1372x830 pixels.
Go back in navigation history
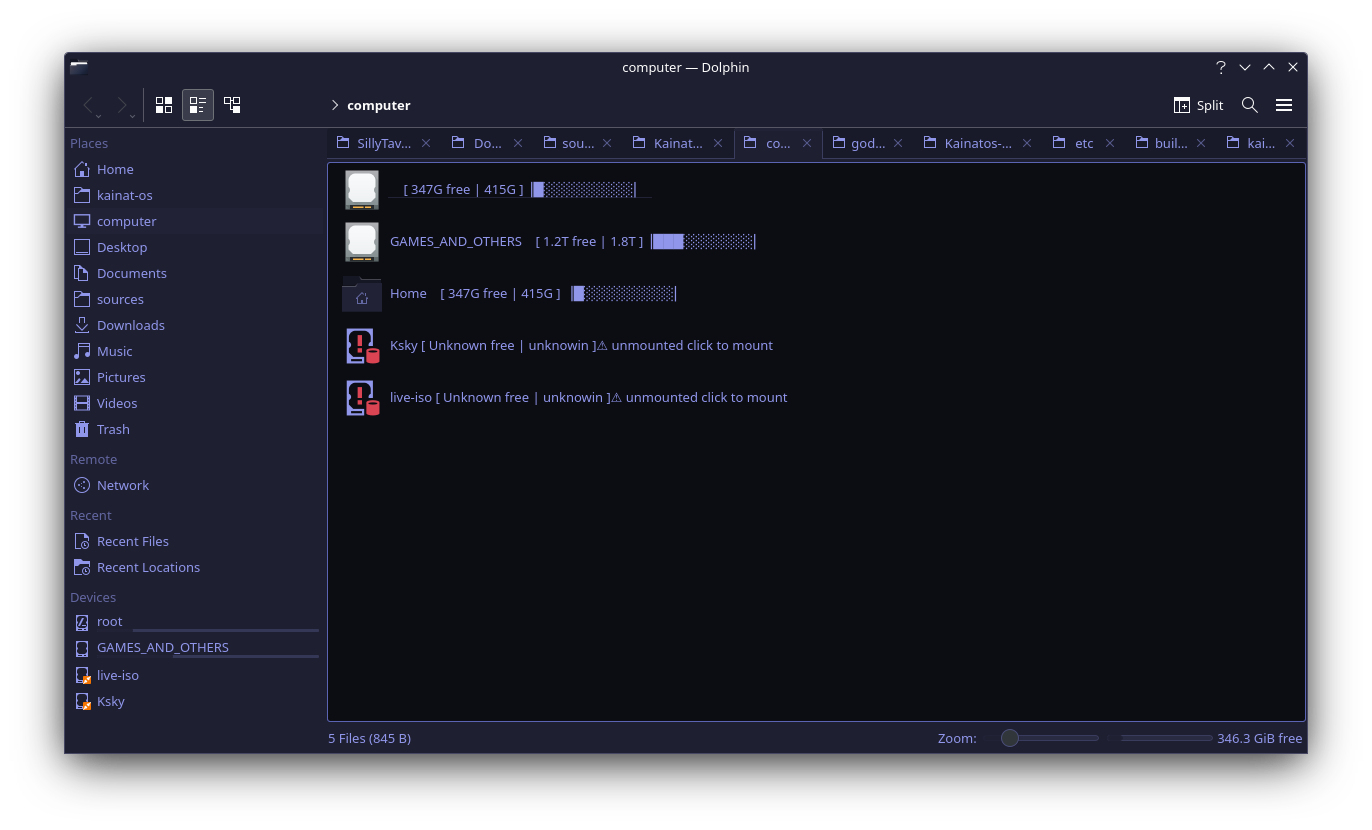pyautogui.click(x=90, y=105)
